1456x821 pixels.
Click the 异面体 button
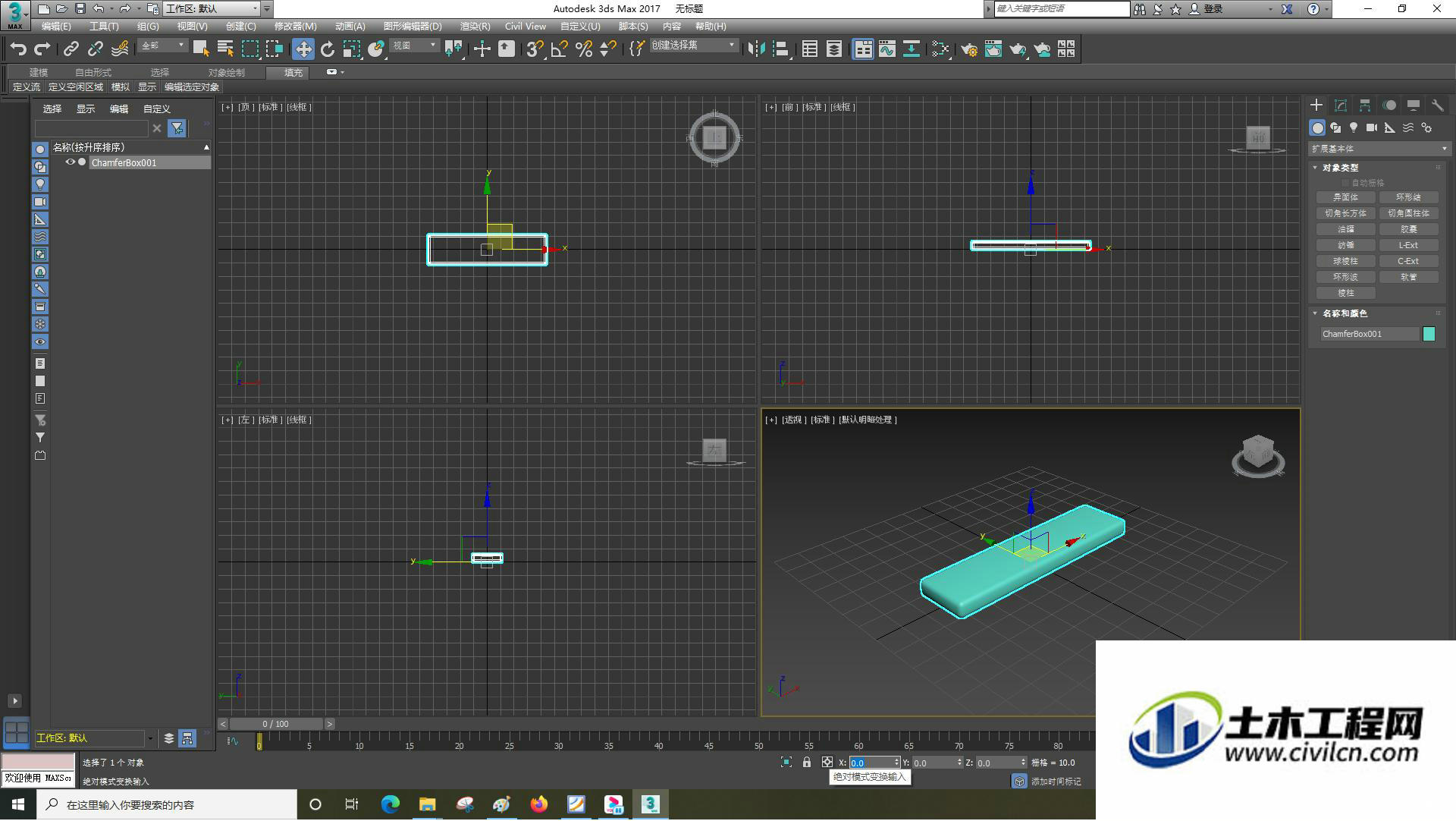coord(1345,197)
